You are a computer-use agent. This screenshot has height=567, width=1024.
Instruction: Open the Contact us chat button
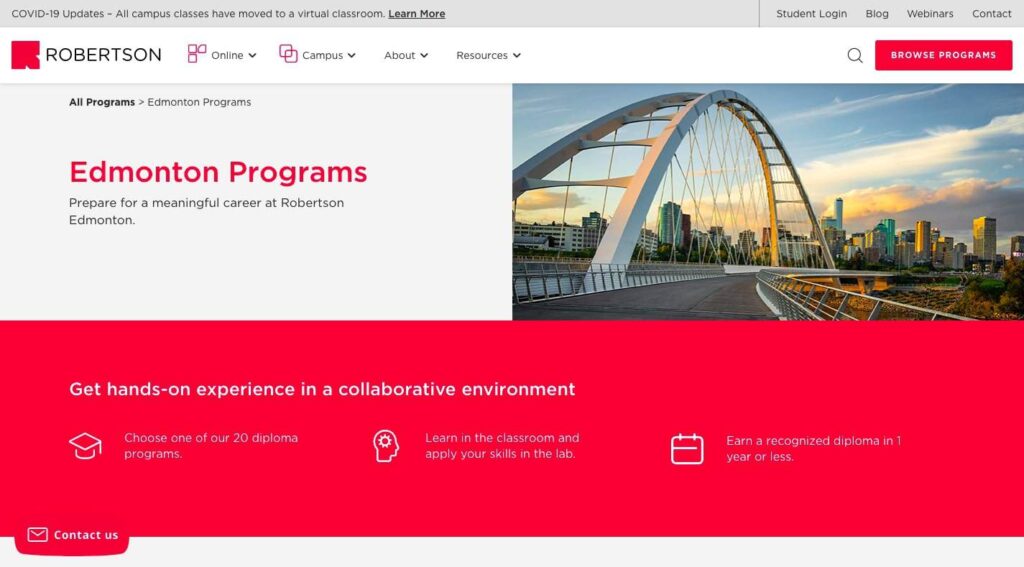click(x=72, y=536)
